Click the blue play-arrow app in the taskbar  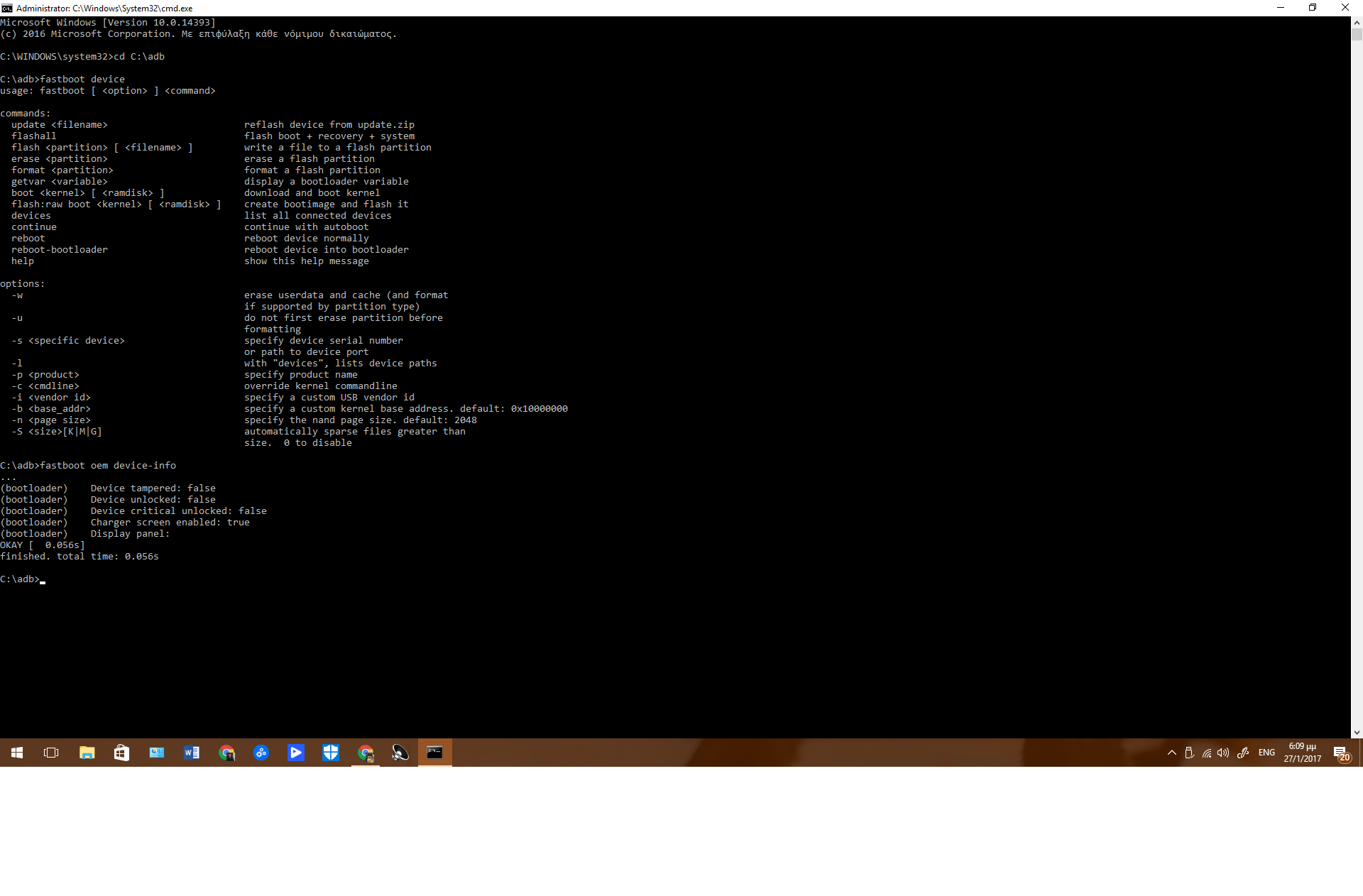point(296,753)
